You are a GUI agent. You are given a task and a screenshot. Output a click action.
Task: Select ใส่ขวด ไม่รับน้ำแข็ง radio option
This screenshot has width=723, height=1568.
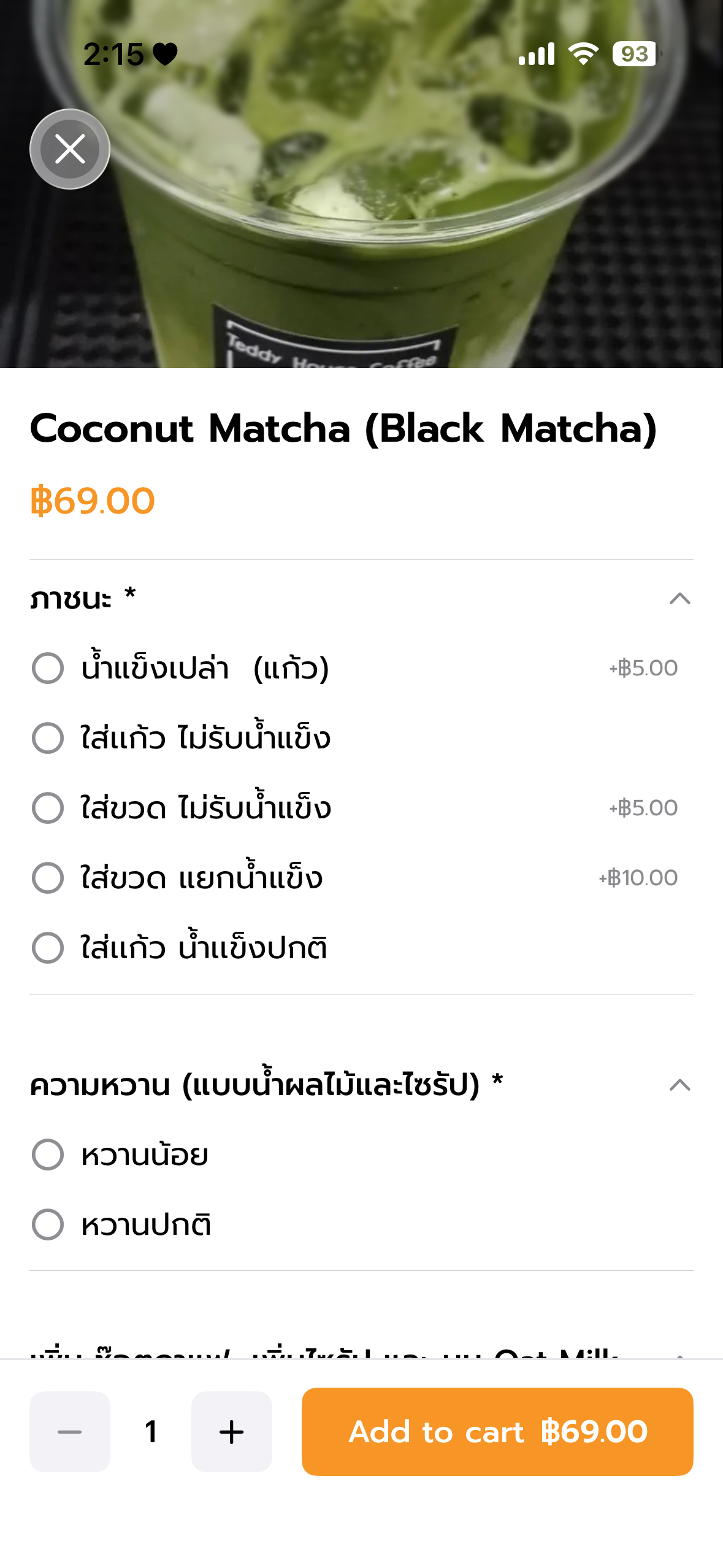click(361, 808)
